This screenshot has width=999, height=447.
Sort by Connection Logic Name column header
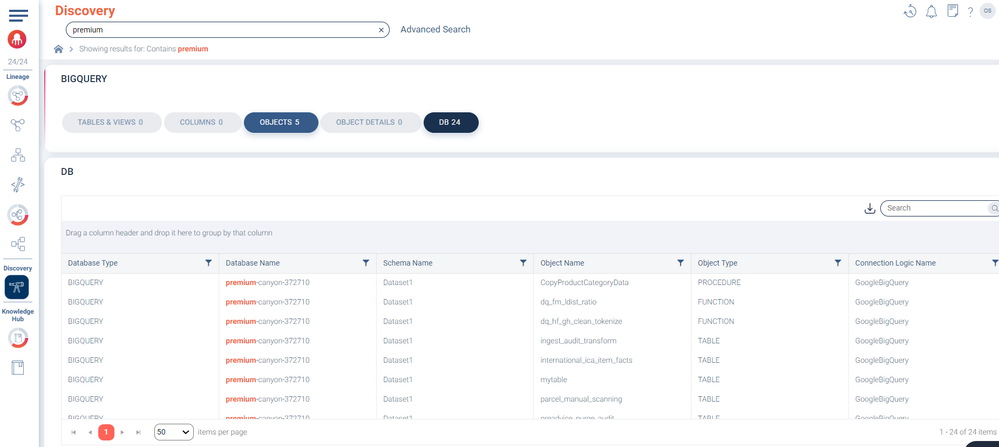point(895,263)
